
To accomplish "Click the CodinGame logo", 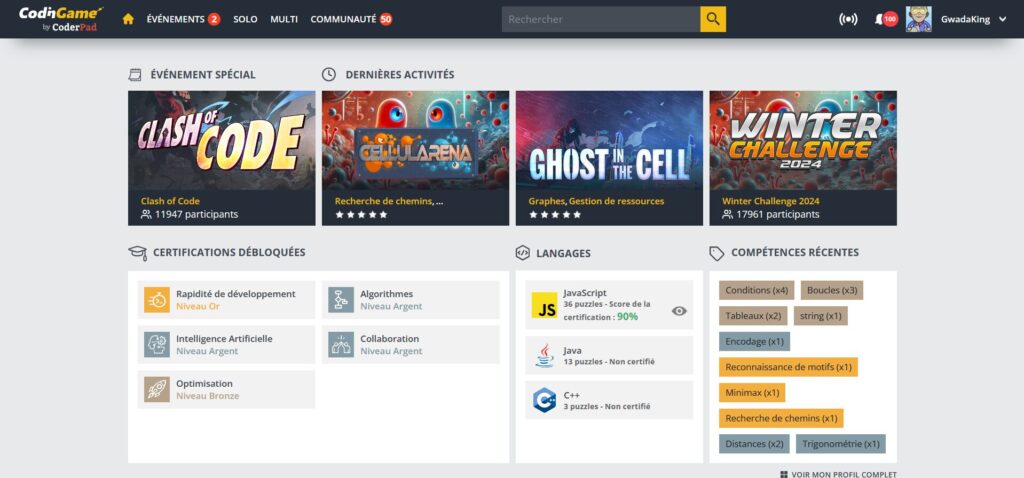I will 60,19.
